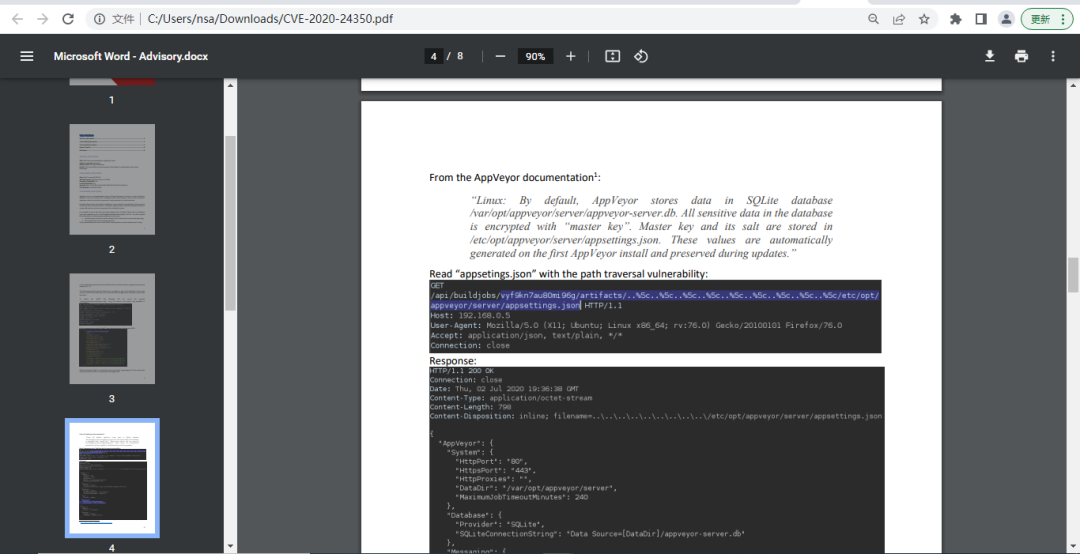Viewport: 1080px width, 554px height.
Task: Edit the current page number field
Action: pos(433,57)
